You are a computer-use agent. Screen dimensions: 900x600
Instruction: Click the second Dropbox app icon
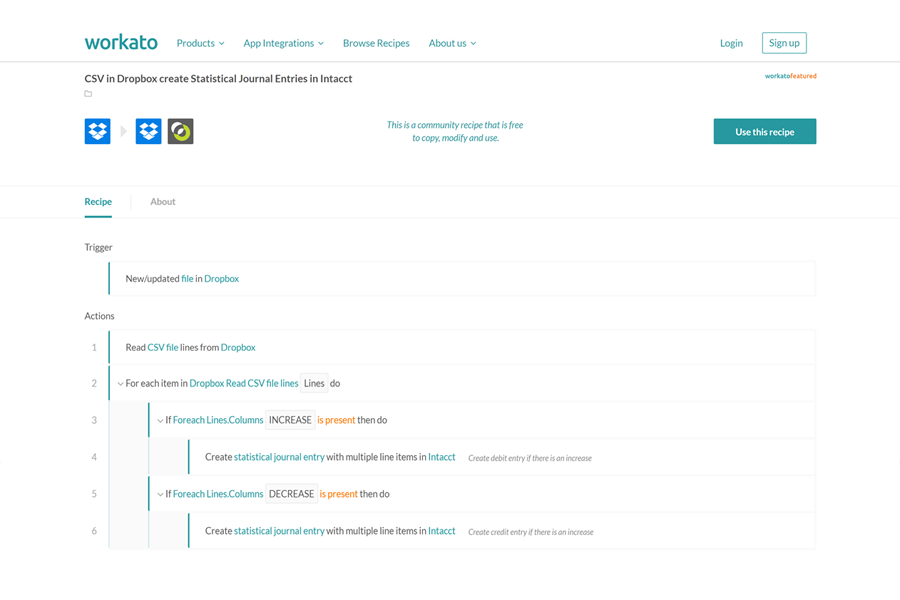(x=149, y=131)
